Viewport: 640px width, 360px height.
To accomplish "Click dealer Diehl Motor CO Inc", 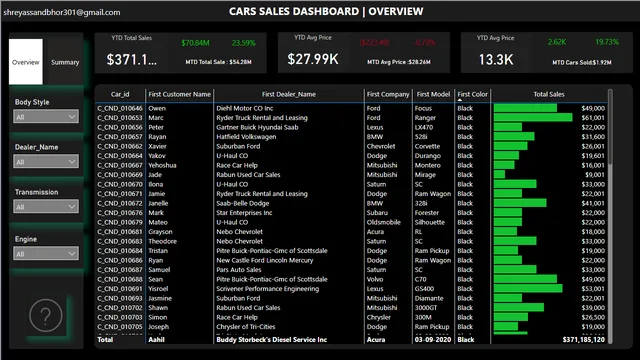I will point(245,108).
